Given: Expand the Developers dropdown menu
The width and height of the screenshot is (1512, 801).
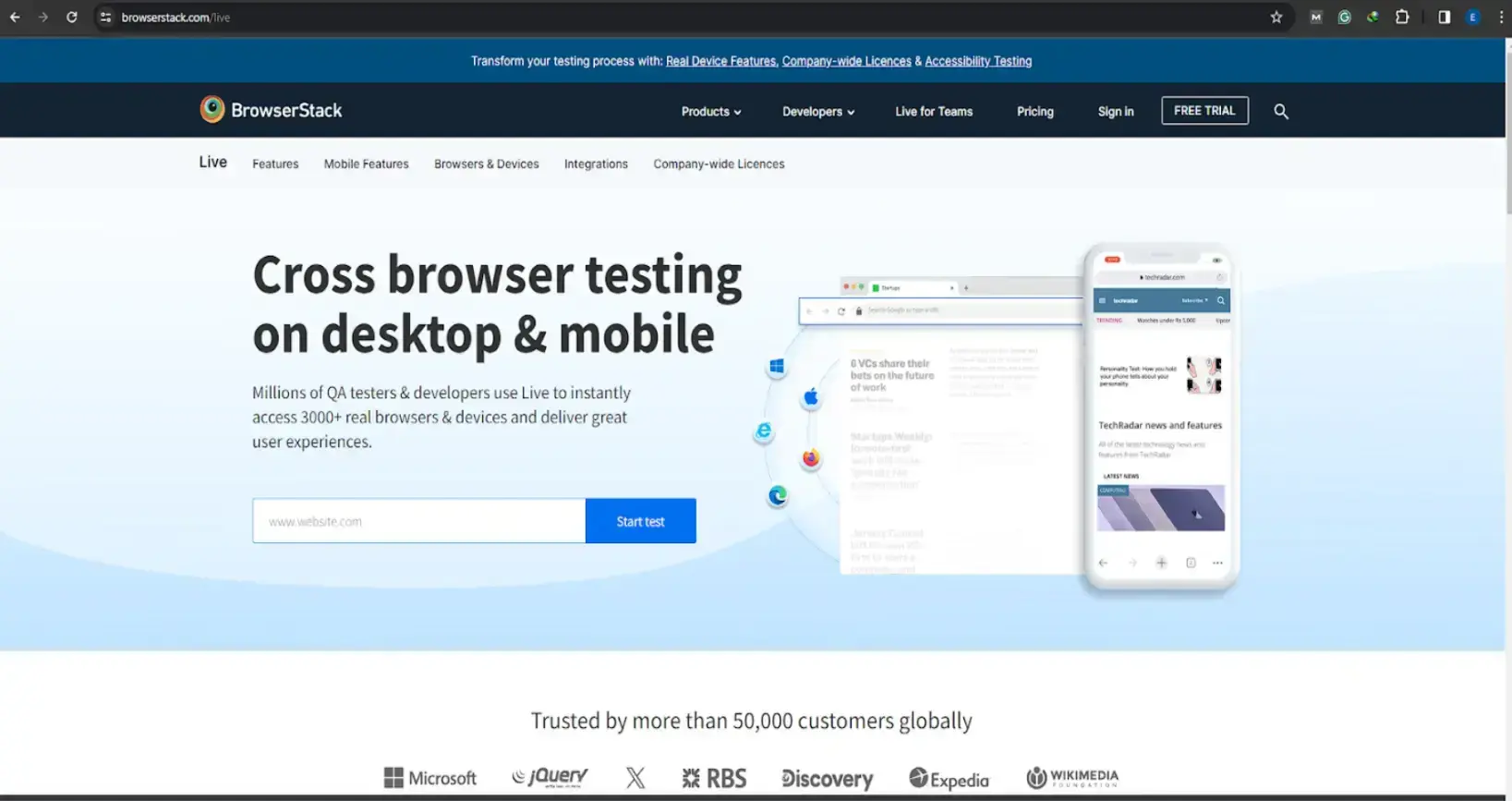Looking at the screenshot, I should (818, 112).
